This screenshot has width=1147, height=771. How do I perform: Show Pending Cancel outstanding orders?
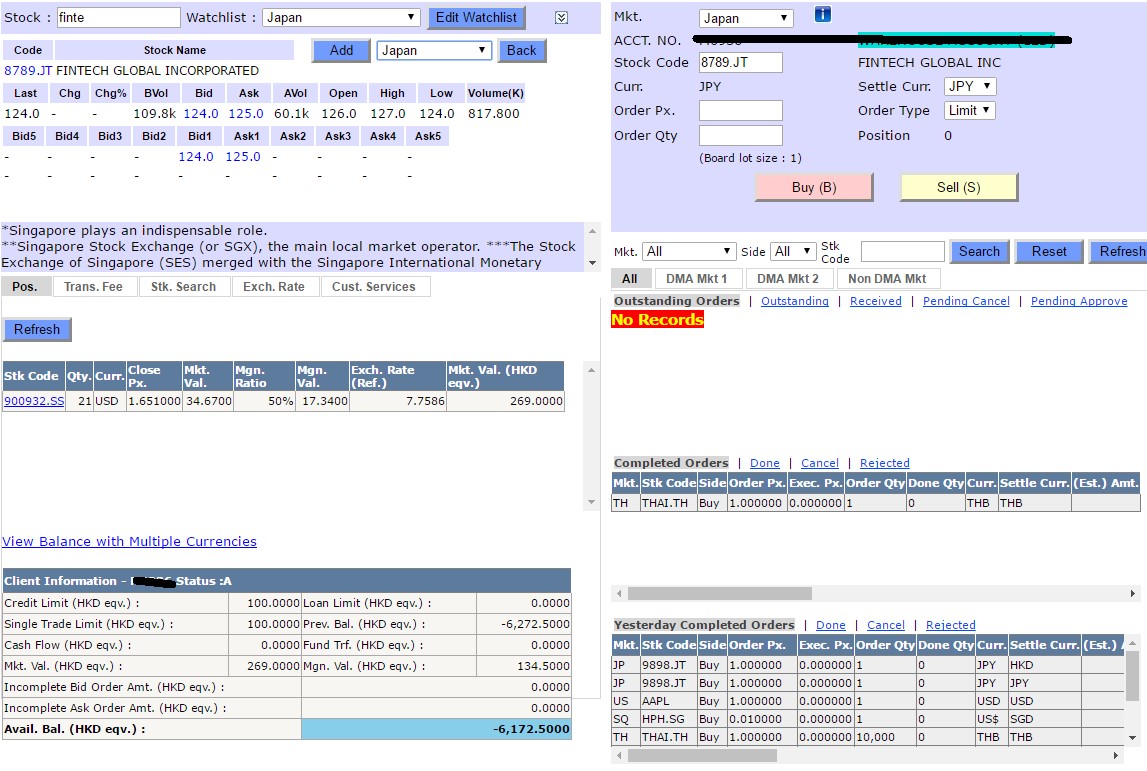966,301
